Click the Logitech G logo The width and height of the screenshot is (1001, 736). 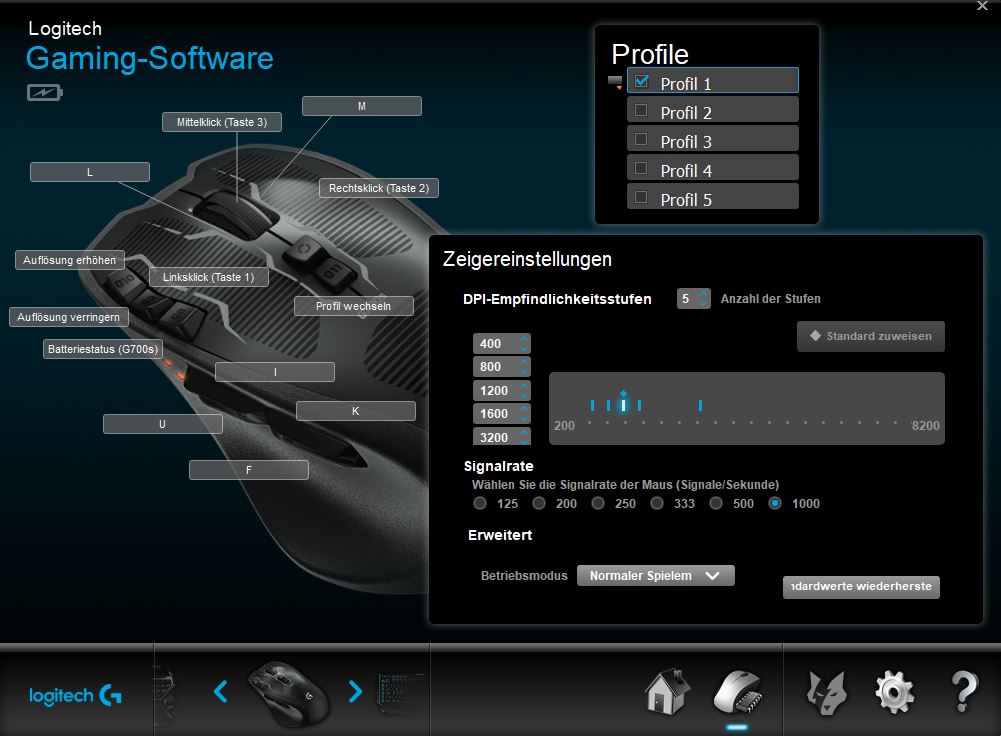tap(75, 695)
